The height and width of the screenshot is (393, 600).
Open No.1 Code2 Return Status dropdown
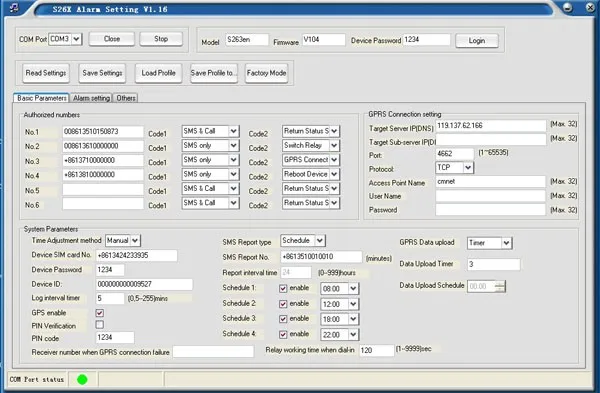point(334,131)
